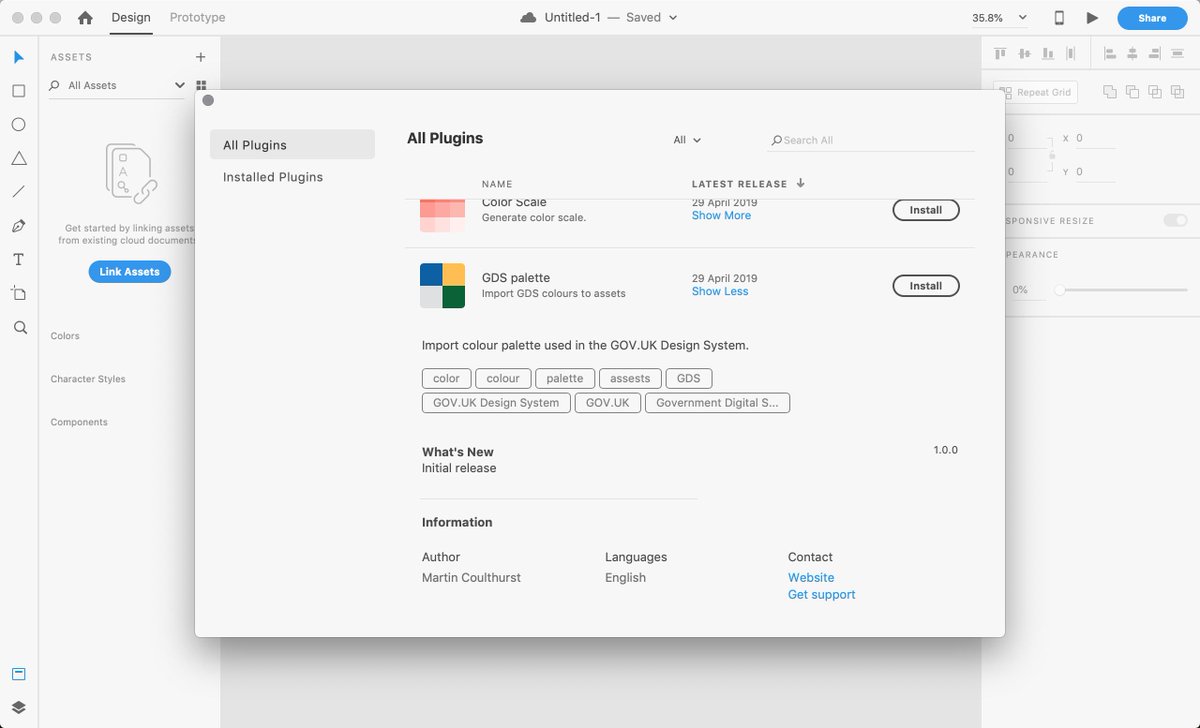Close the plugins dialog
Screen dimensions: 1200x728
208,100
